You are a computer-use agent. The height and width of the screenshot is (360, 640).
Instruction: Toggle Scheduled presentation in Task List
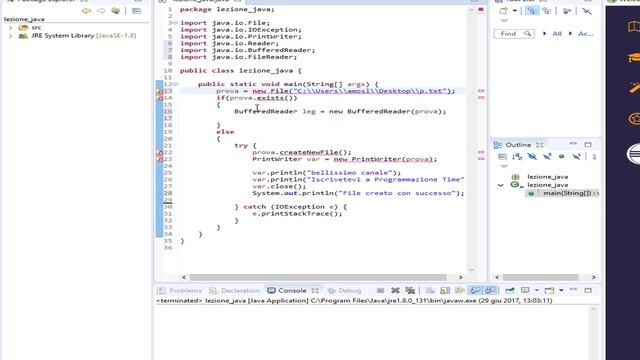pos(547,11)
